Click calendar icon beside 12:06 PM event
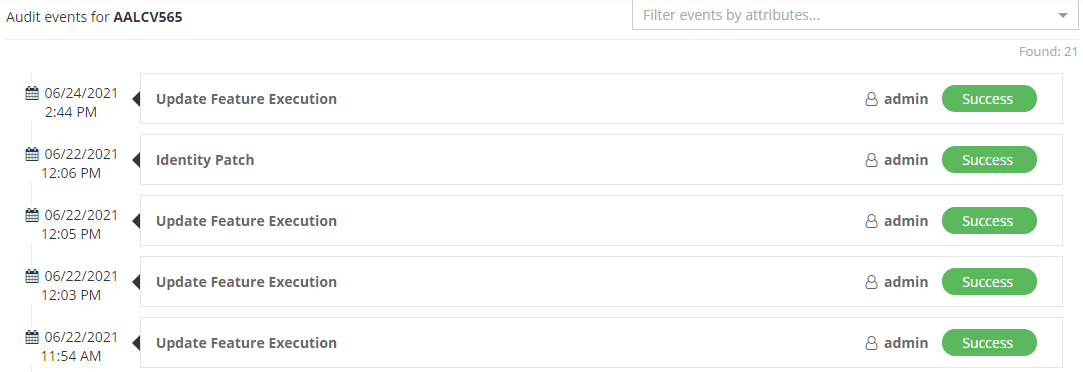 pos(32,154)
